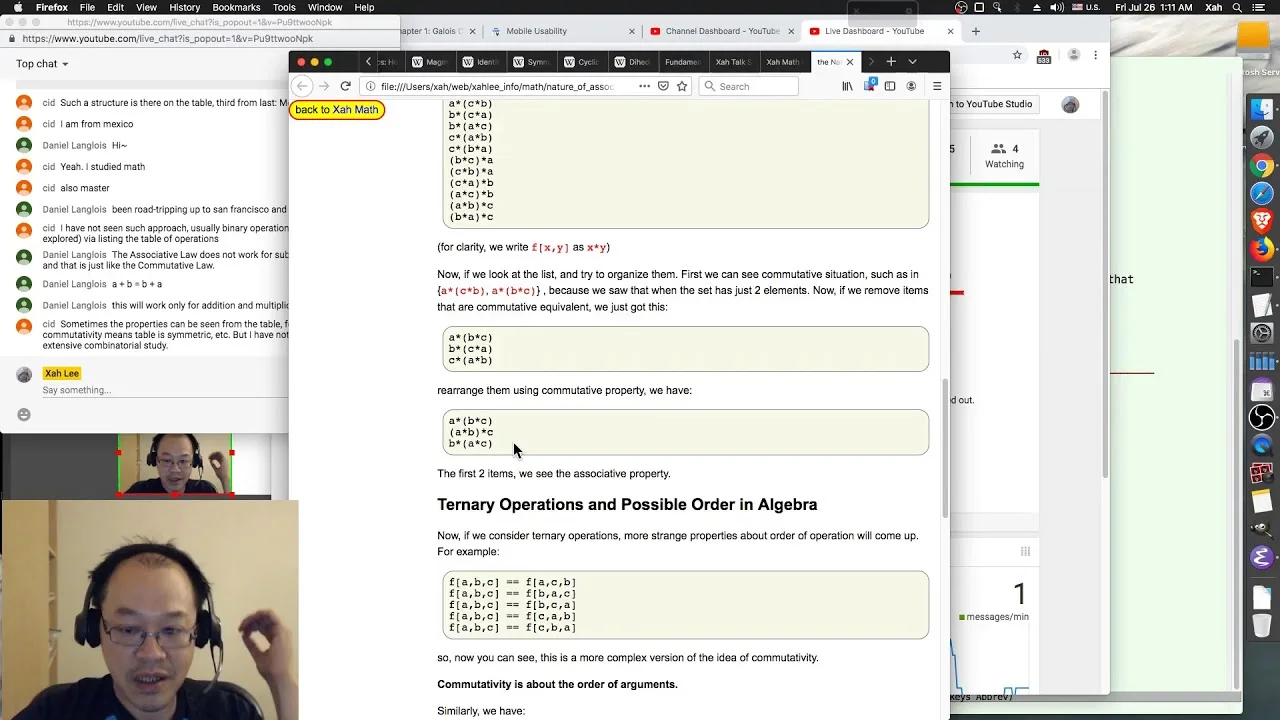Click the back to Xah Math button
This screenshot has height=720, width=1280.
click(x=337, y=110)
